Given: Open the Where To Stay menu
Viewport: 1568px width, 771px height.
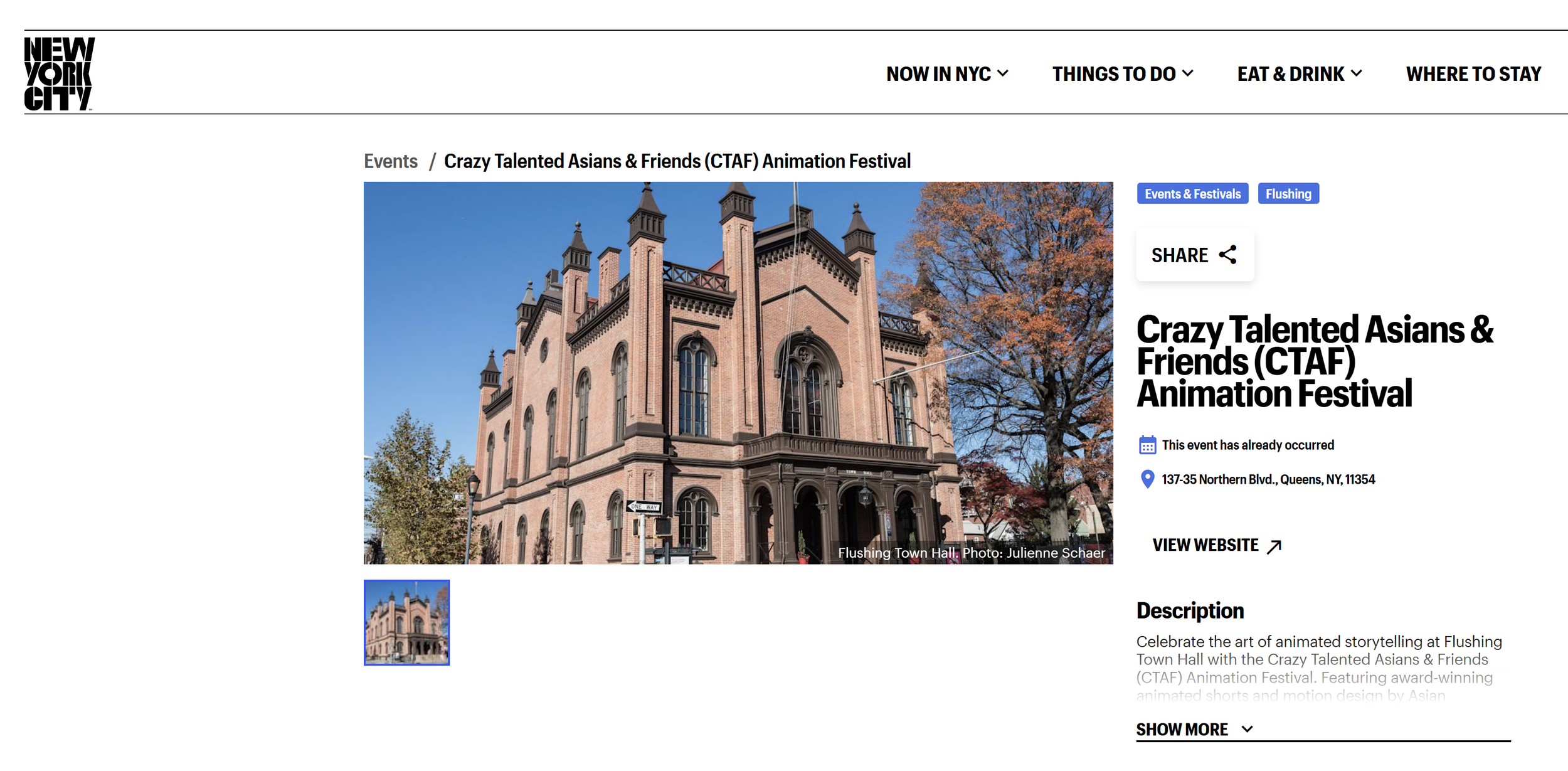Looking at the screenshot, I should (1473, 74).
